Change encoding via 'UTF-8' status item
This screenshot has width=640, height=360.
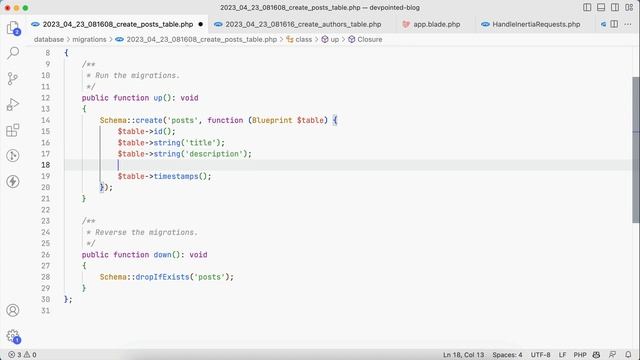540,355
